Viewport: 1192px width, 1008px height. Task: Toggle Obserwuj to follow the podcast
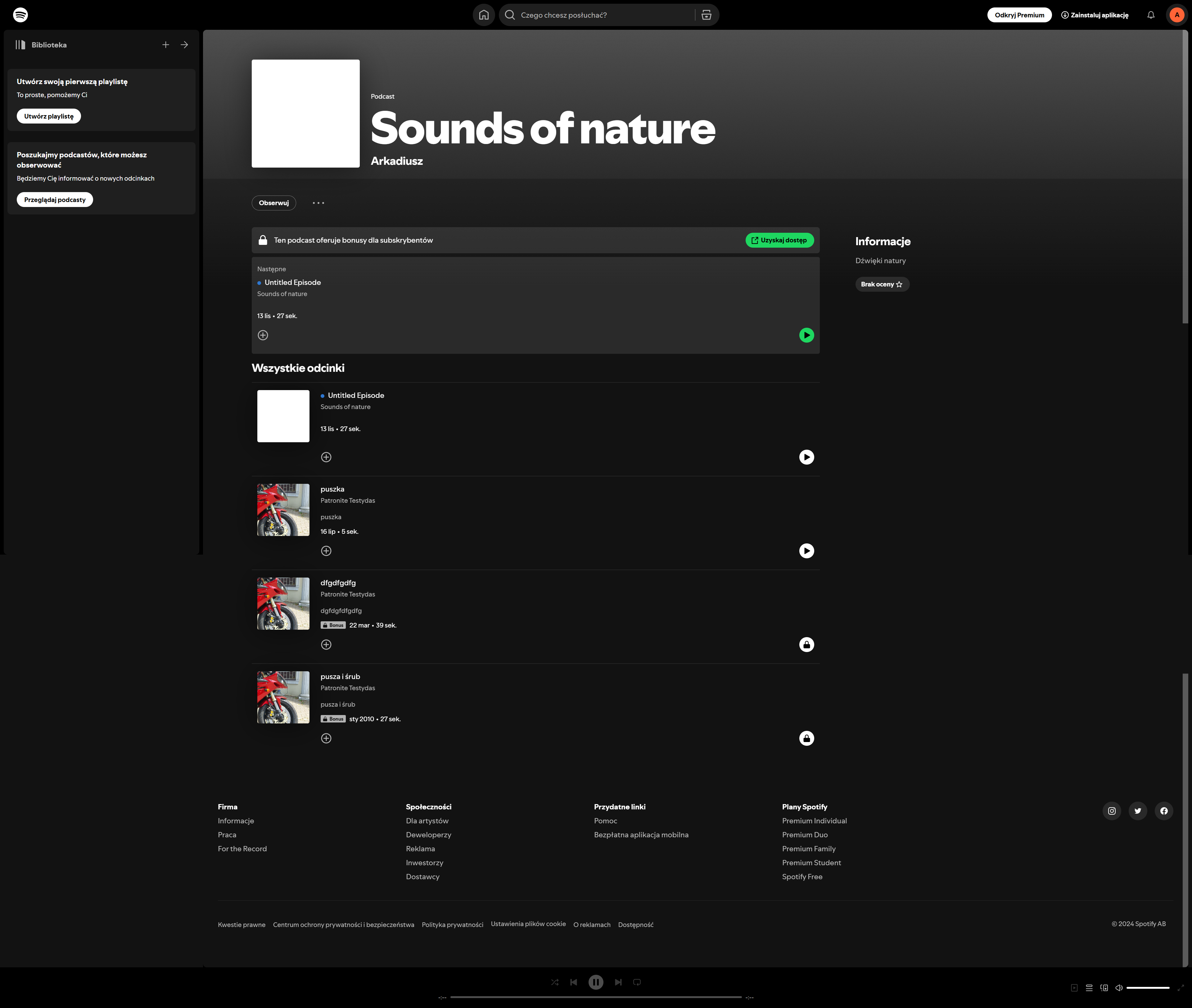(x=274, y=203)
